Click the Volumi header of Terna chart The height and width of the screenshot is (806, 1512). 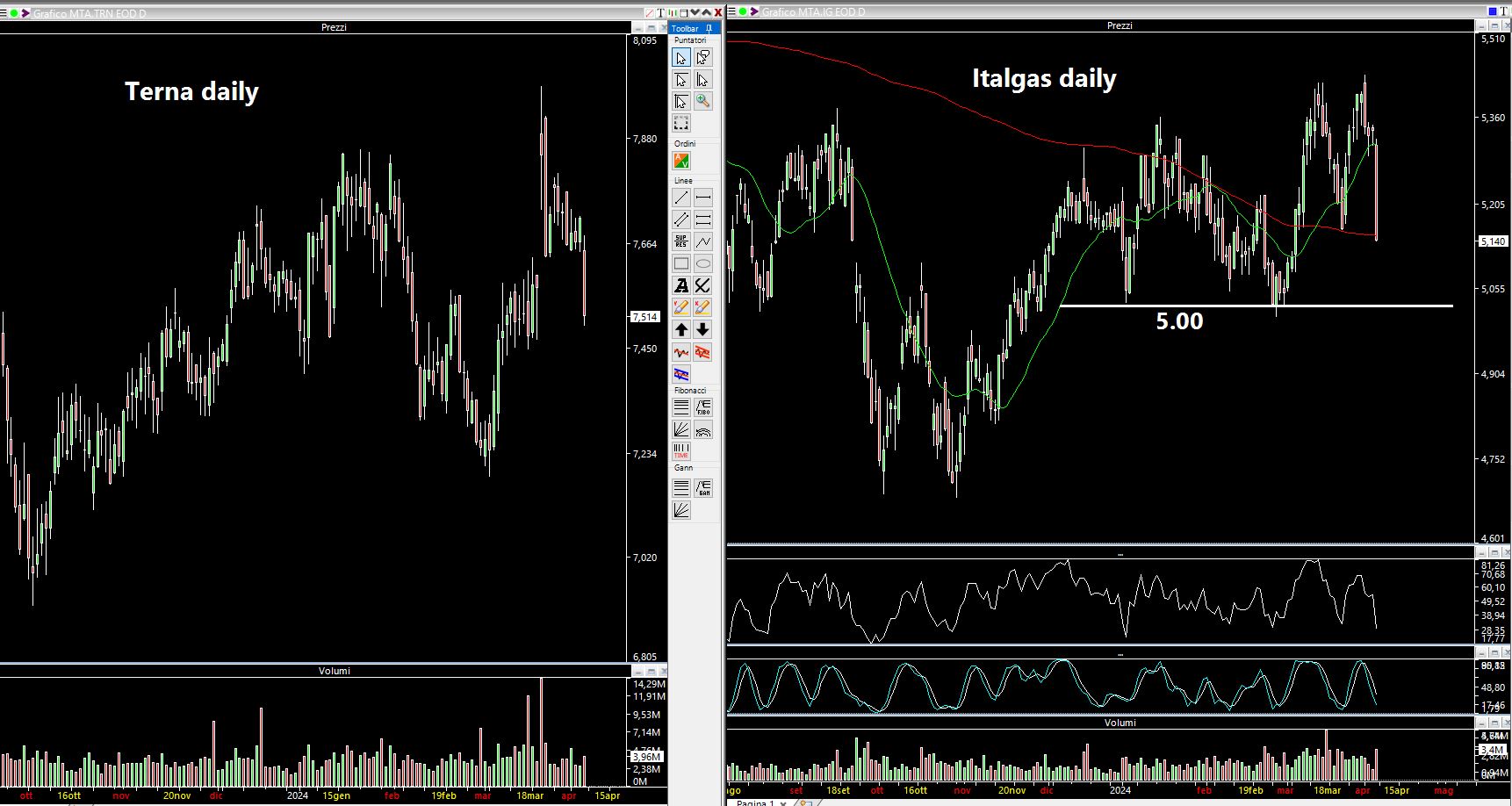coord(334,671)
